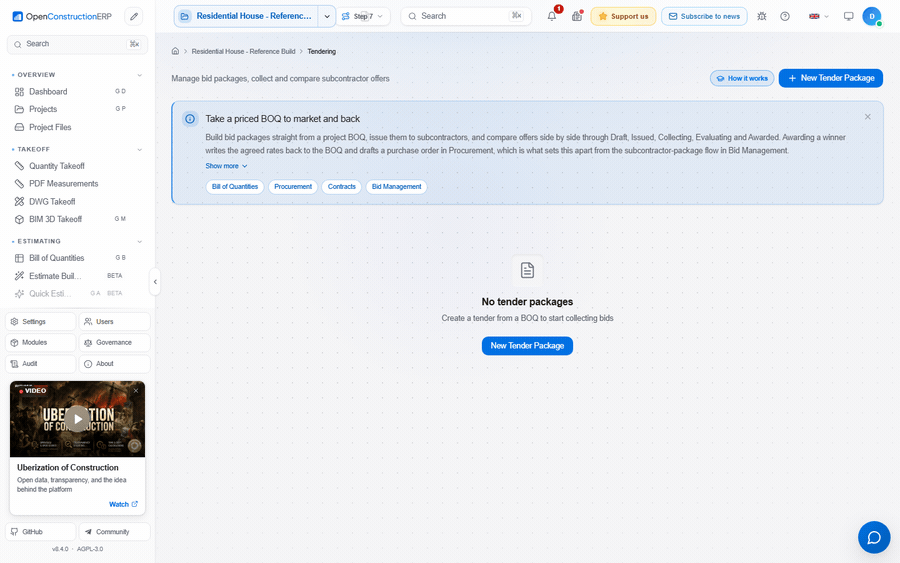Expand the Show more text
900x563 pixels.
click(226, 166)
